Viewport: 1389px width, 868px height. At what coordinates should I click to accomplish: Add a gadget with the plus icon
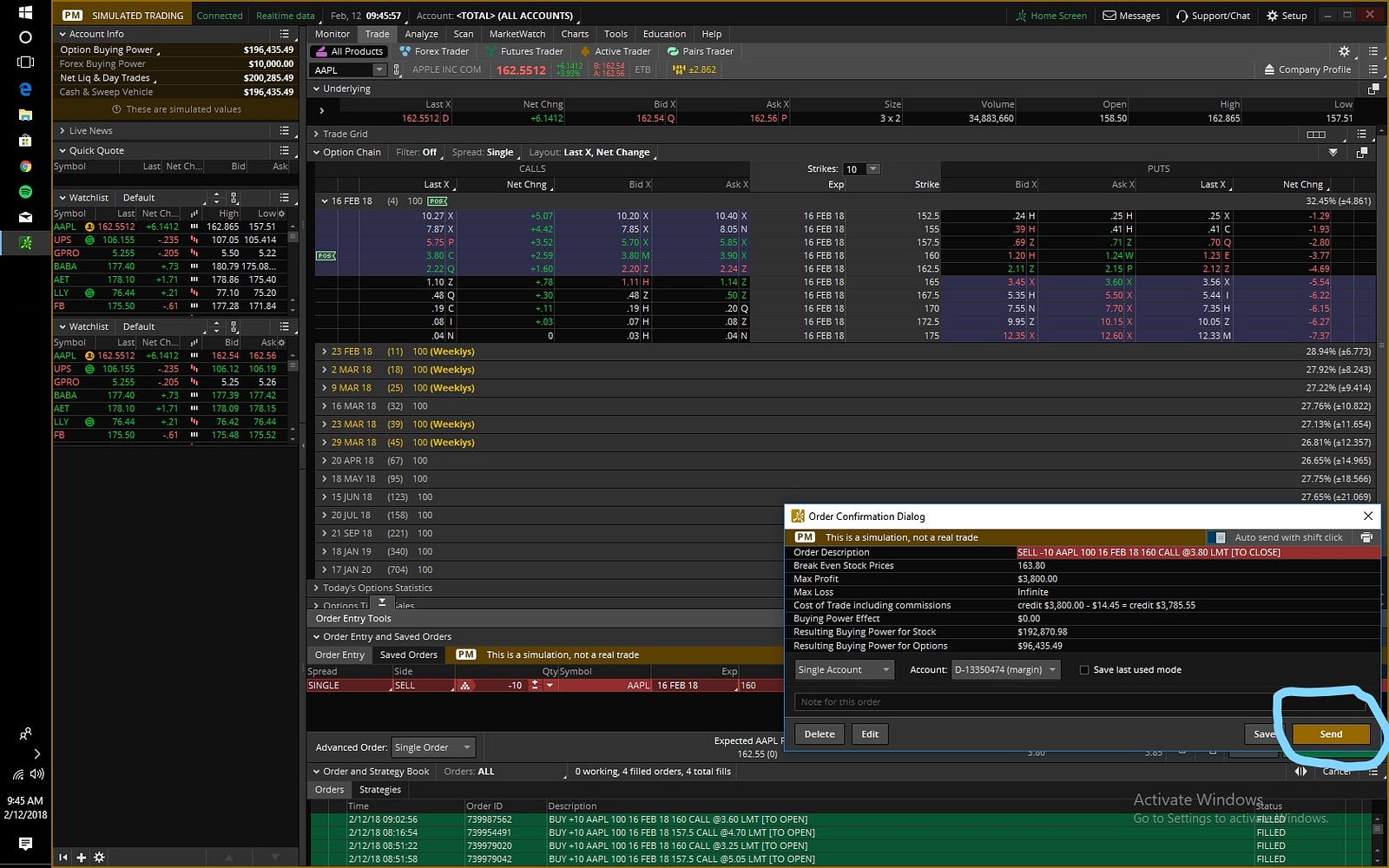[81, 857]
